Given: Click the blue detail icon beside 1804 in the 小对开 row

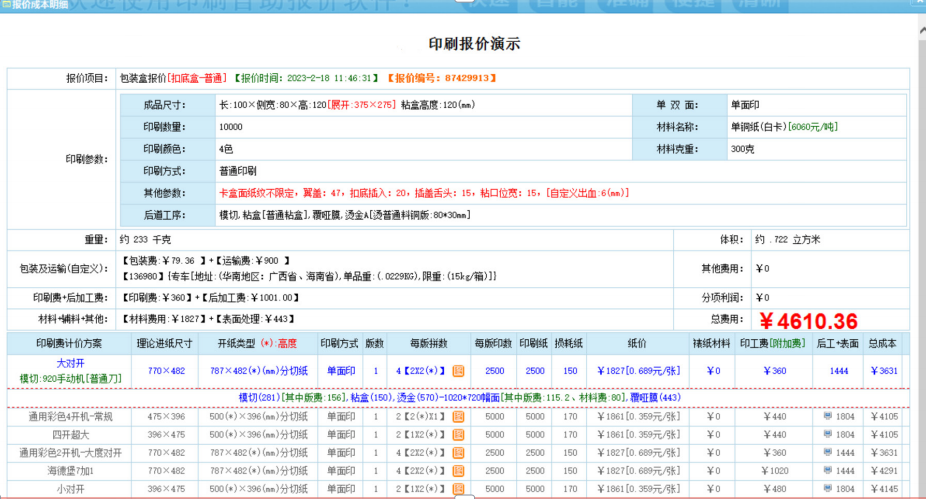Looking at the screenshot, I should point(827,488).
